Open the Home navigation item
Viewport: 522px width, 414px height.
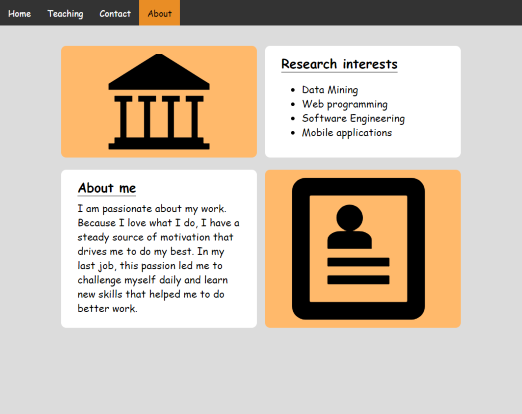coord(19,14)
